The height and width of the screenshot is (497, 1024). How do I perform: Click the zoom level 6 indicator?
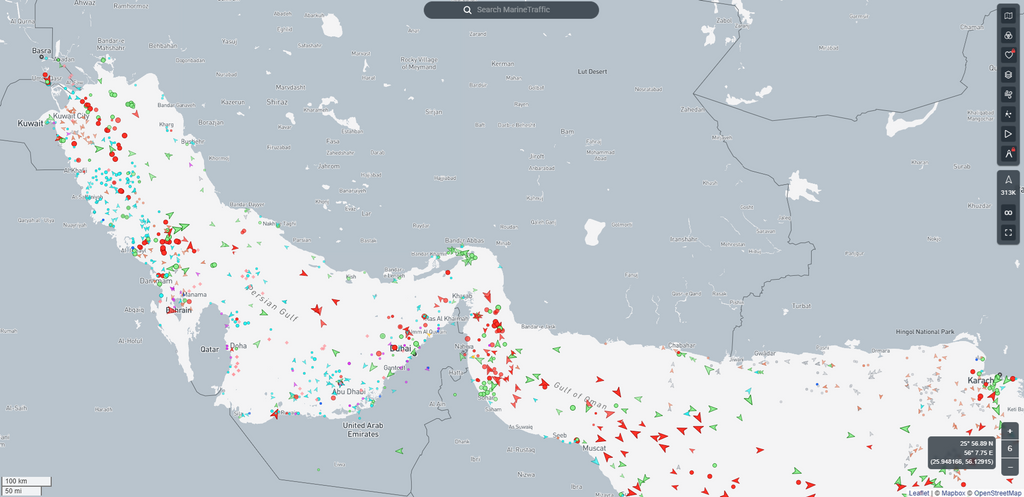(x=1010, y=449)
